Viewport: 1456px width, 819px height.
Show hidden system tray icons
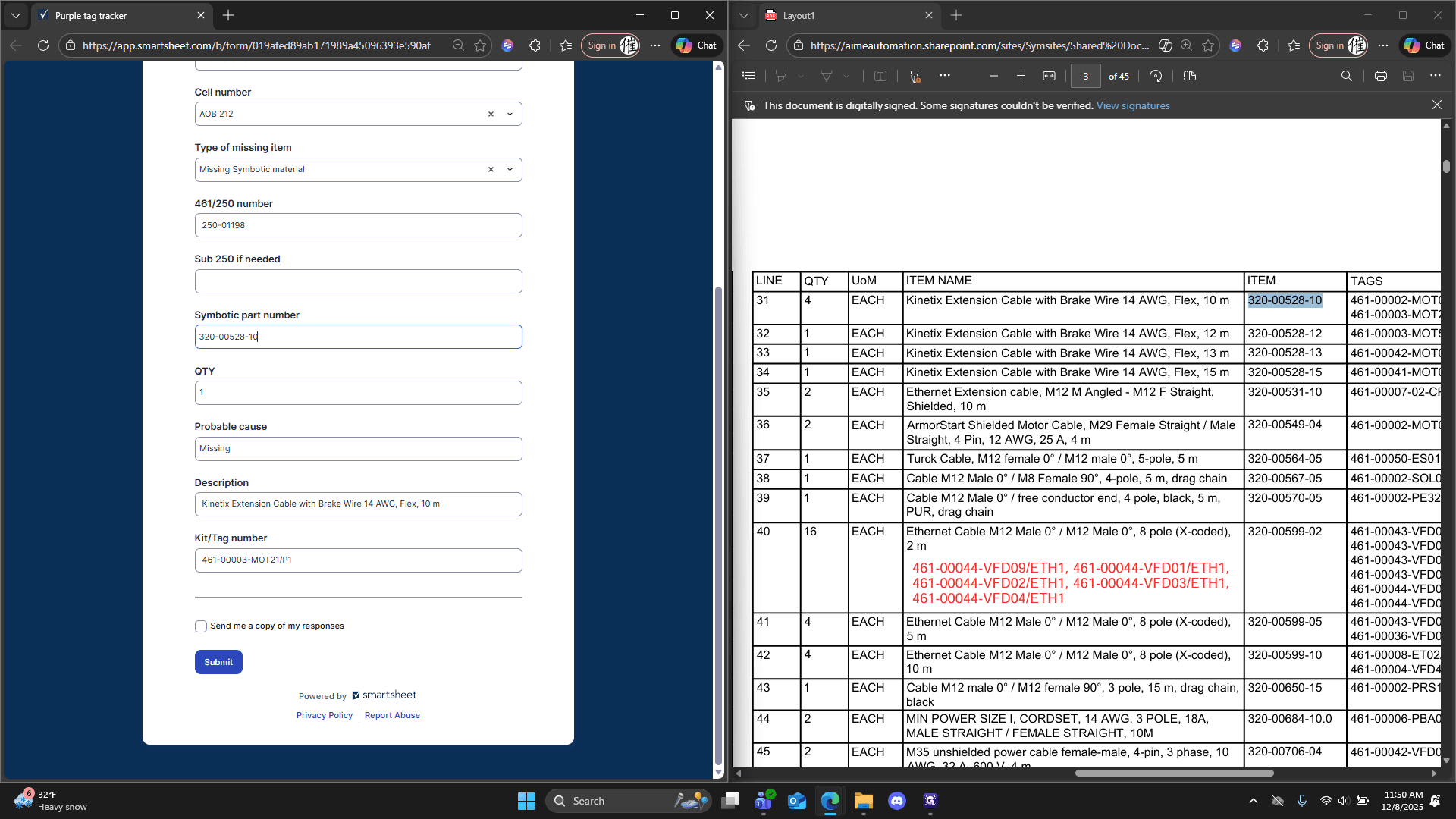(1253, 801)
